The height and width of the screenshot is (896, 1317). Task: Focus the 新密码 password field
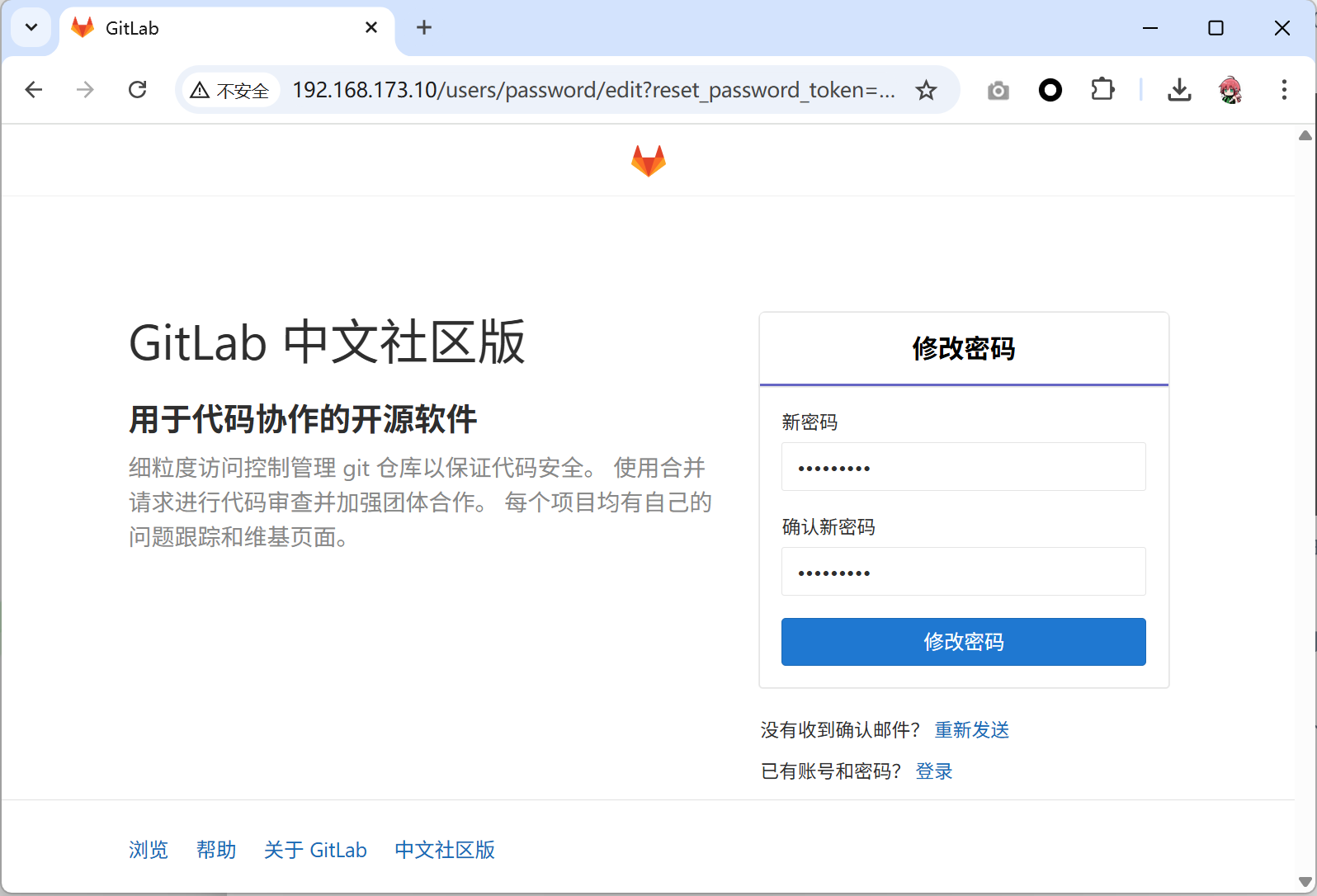[x=963, y=467]
